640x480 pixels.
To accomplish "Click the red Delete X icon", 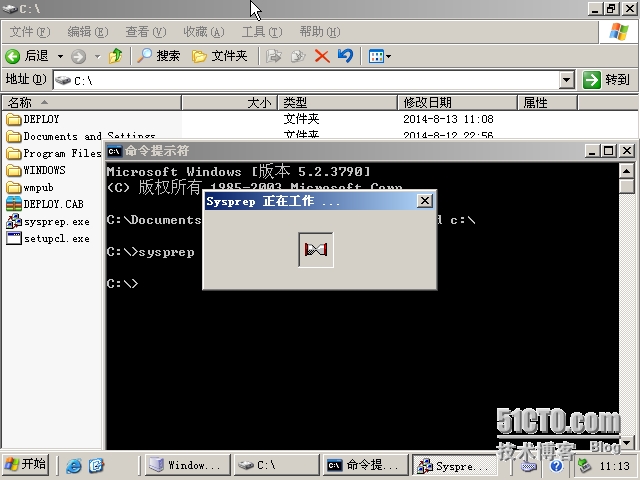I will [x=322, y=56].
